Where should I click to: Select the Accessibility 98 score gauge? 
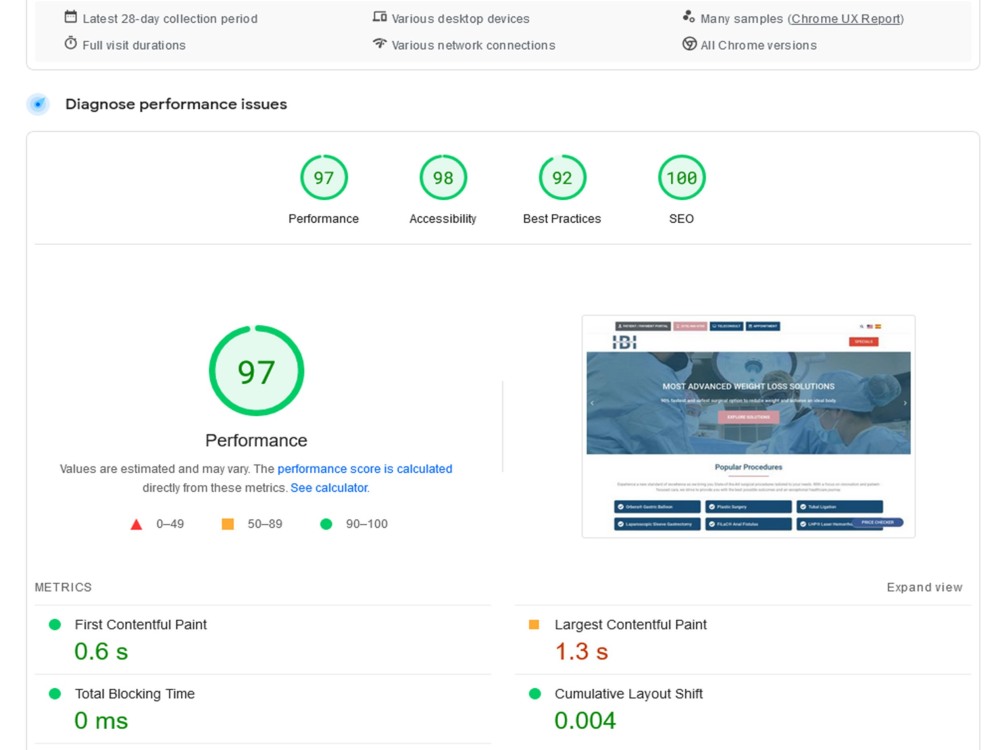coord(443,178)
